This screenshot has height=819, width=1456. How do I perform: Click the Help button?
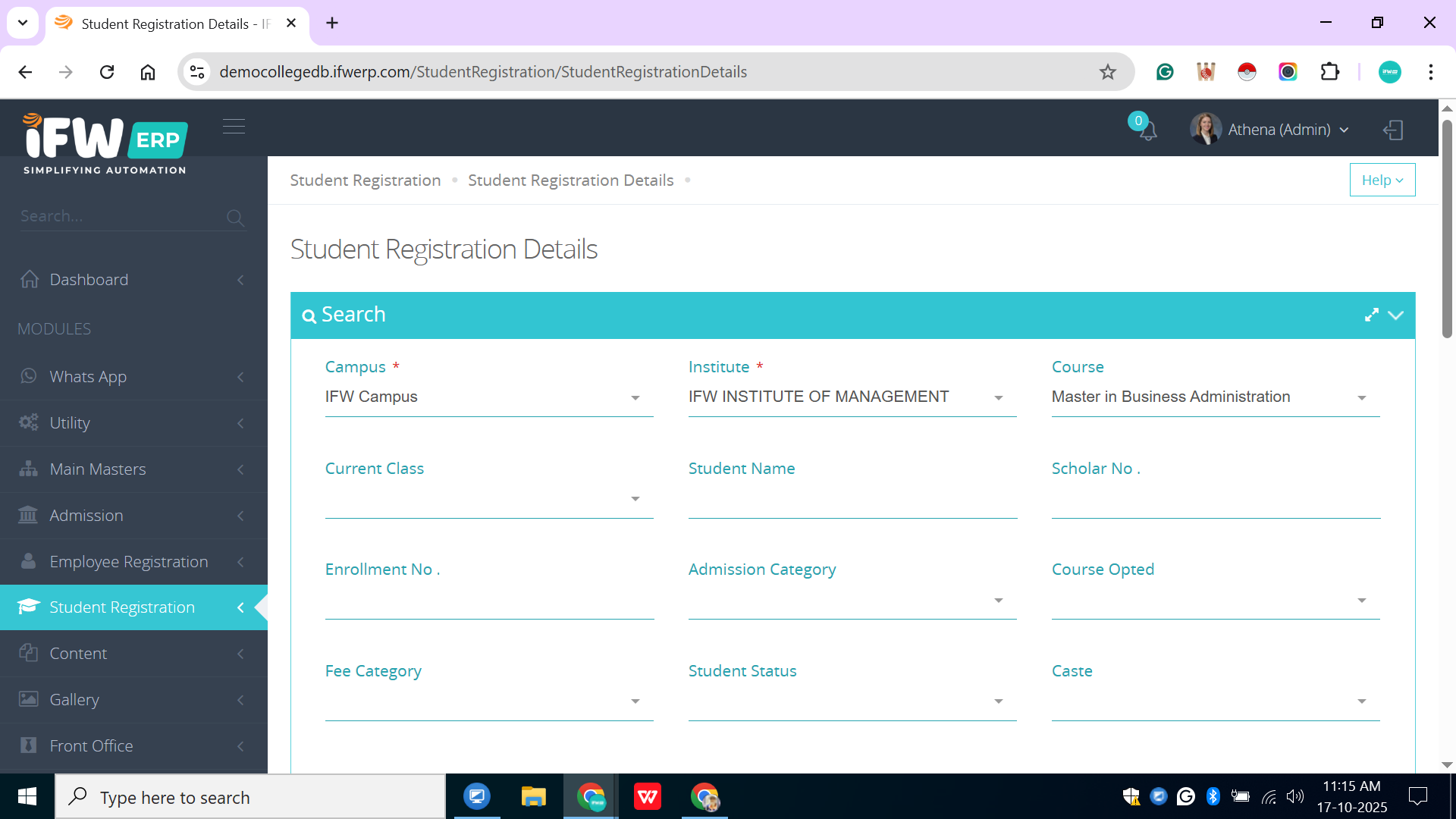click(1382, 180)
